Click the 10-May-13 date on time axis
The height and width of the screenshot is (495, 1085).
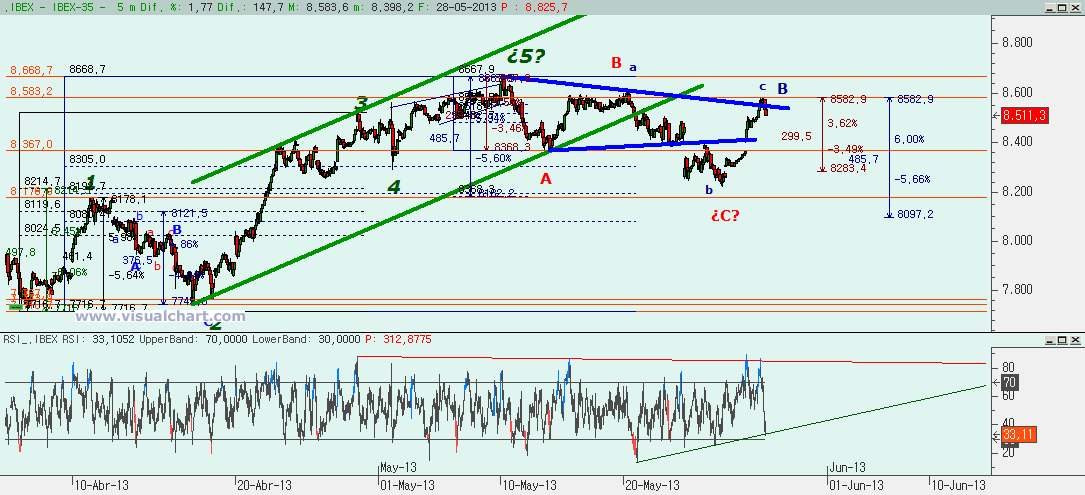coord(530,485)
